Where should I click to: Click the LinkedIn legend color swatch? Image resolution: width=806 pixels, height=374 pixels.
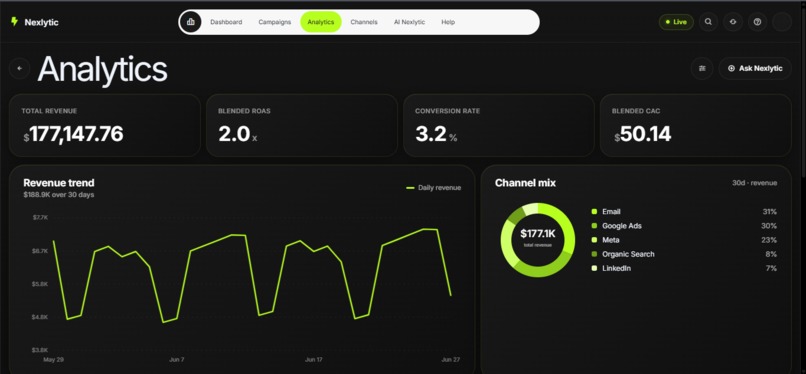tap(594, 268)
